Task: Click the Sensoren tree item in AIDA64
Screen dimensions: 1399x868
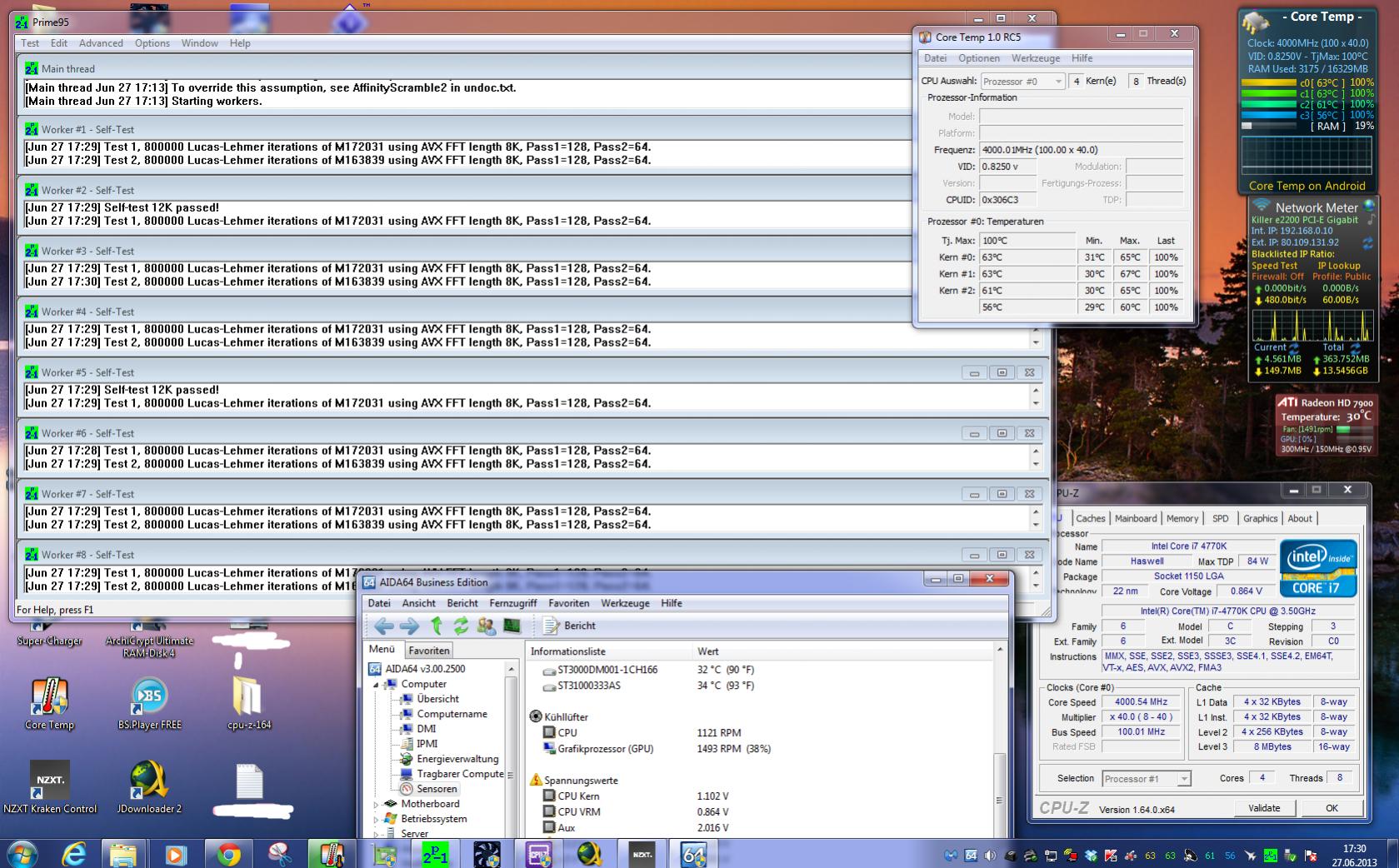Action: click(x=437, y=789)
